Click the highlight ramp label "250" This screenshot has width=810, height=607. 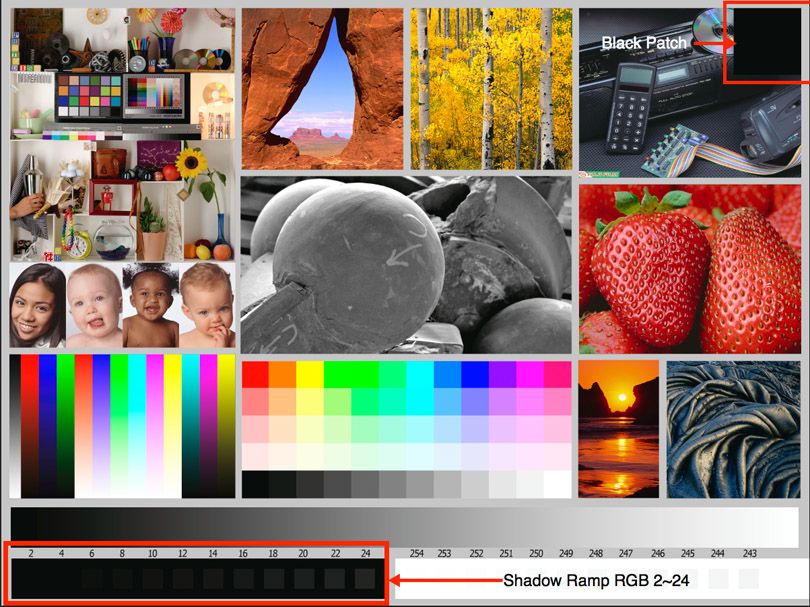[x=536, y=553]
